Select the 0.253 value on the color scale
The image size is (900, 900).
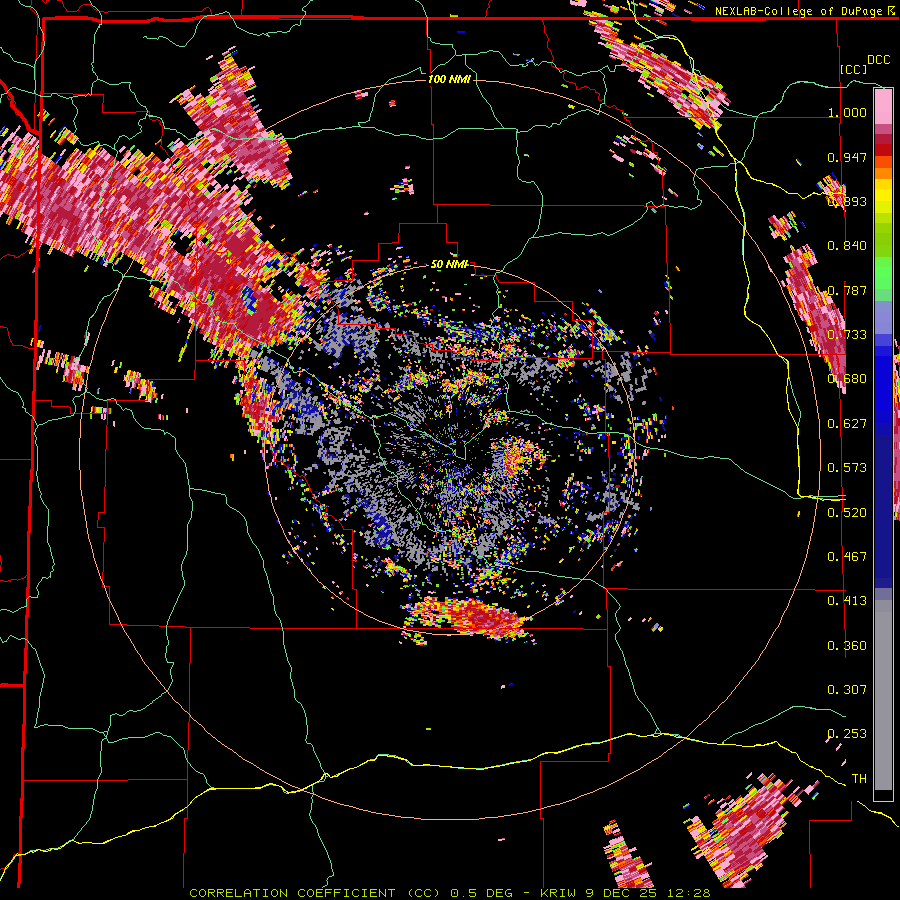[x=847, y=734]
